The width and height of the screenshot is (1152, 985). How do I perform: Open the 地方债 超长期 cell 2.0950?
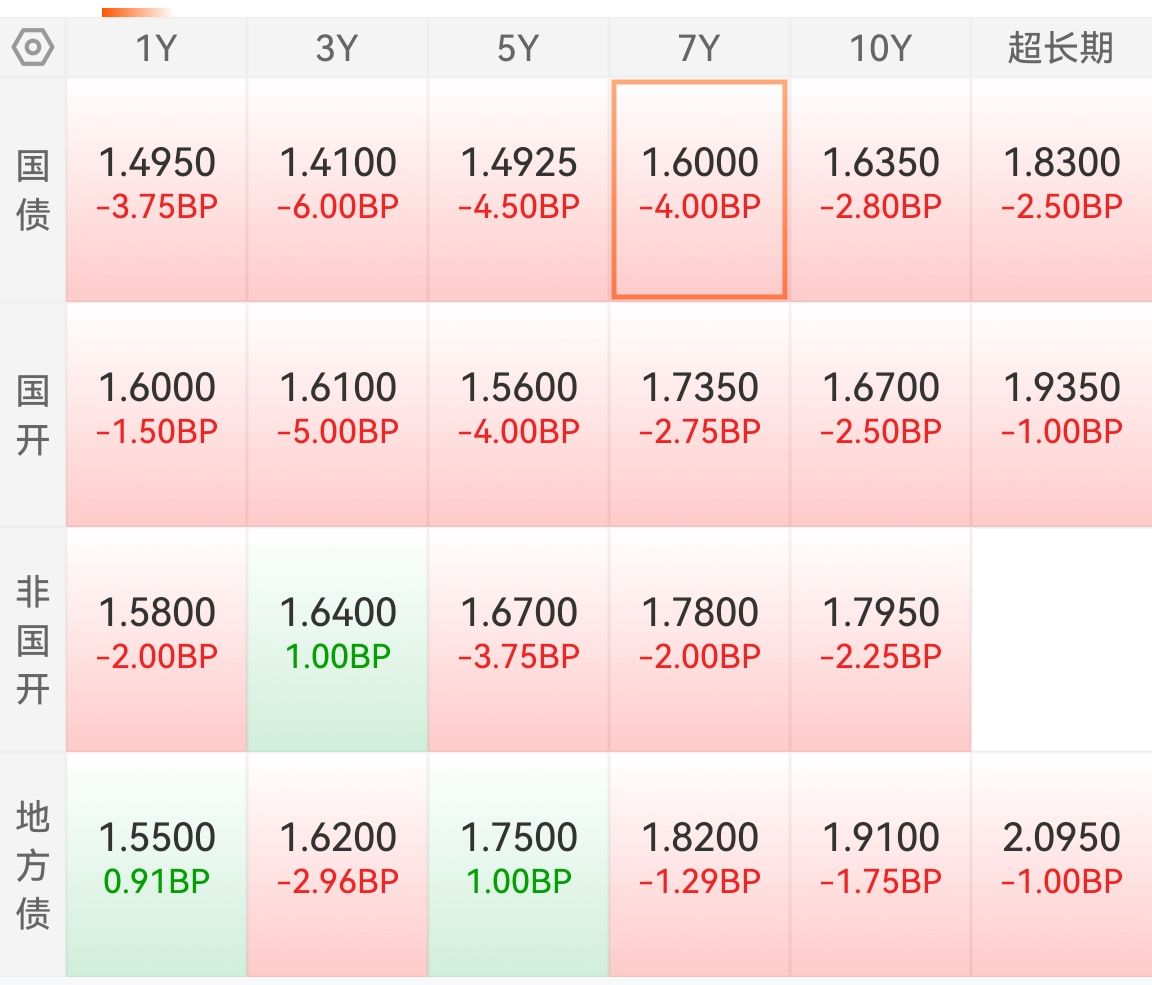click(x=1061, y=864)
